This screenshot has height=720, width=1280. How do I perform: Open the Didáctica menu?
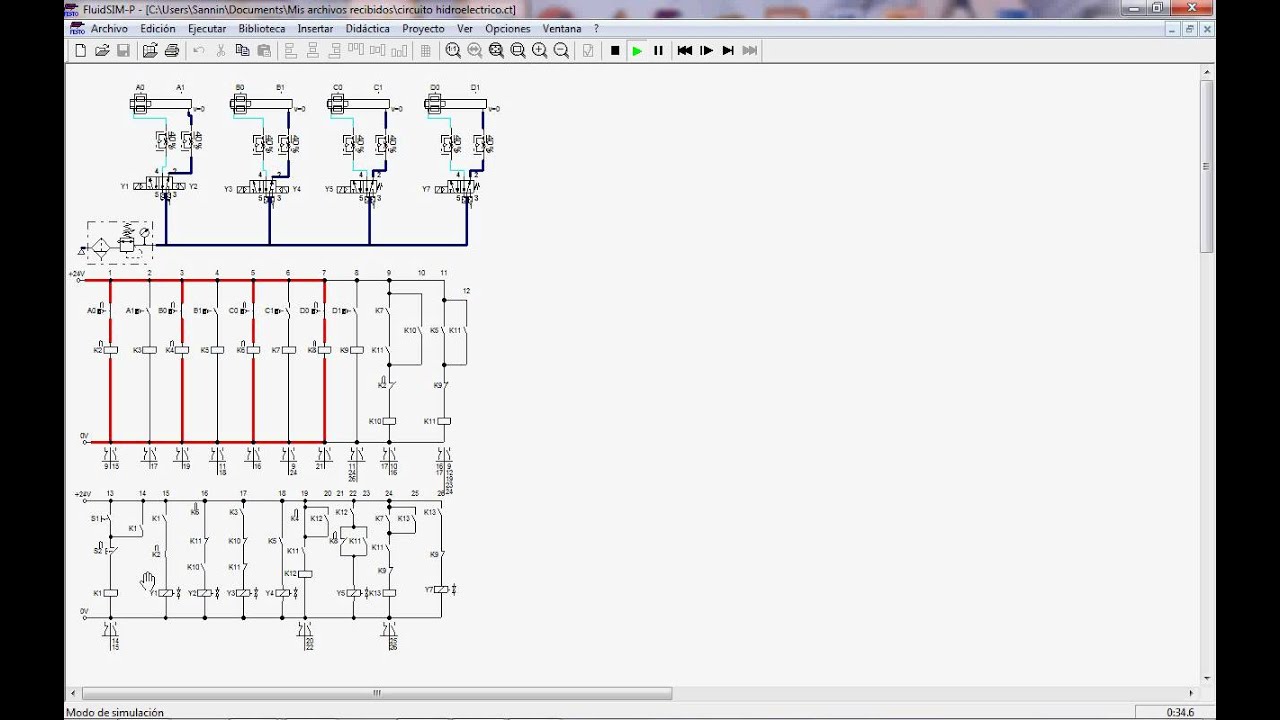tap(367, 28)
